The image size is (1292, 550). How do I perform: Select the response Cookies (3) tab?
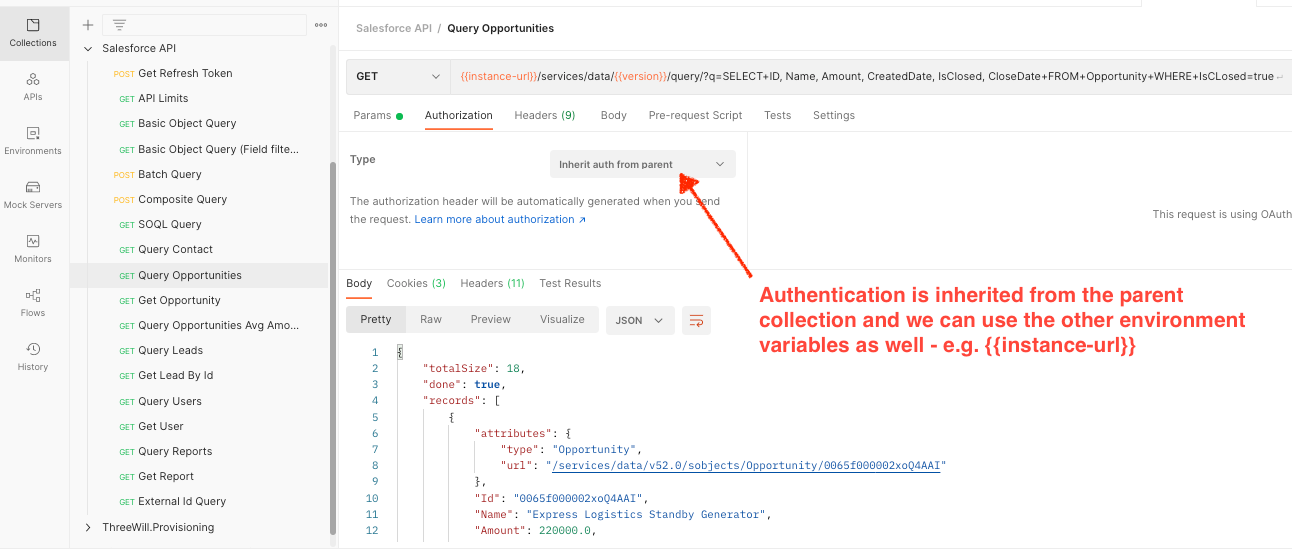click(416, 283)
